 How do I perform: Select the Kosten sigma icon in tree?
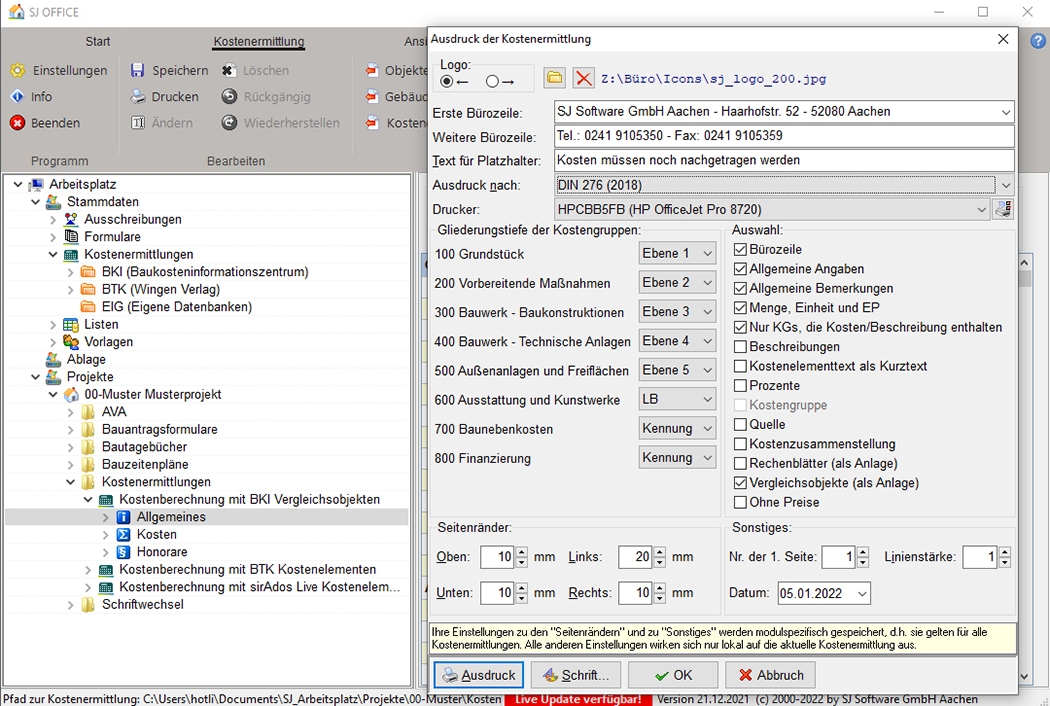tap(123, 535)
